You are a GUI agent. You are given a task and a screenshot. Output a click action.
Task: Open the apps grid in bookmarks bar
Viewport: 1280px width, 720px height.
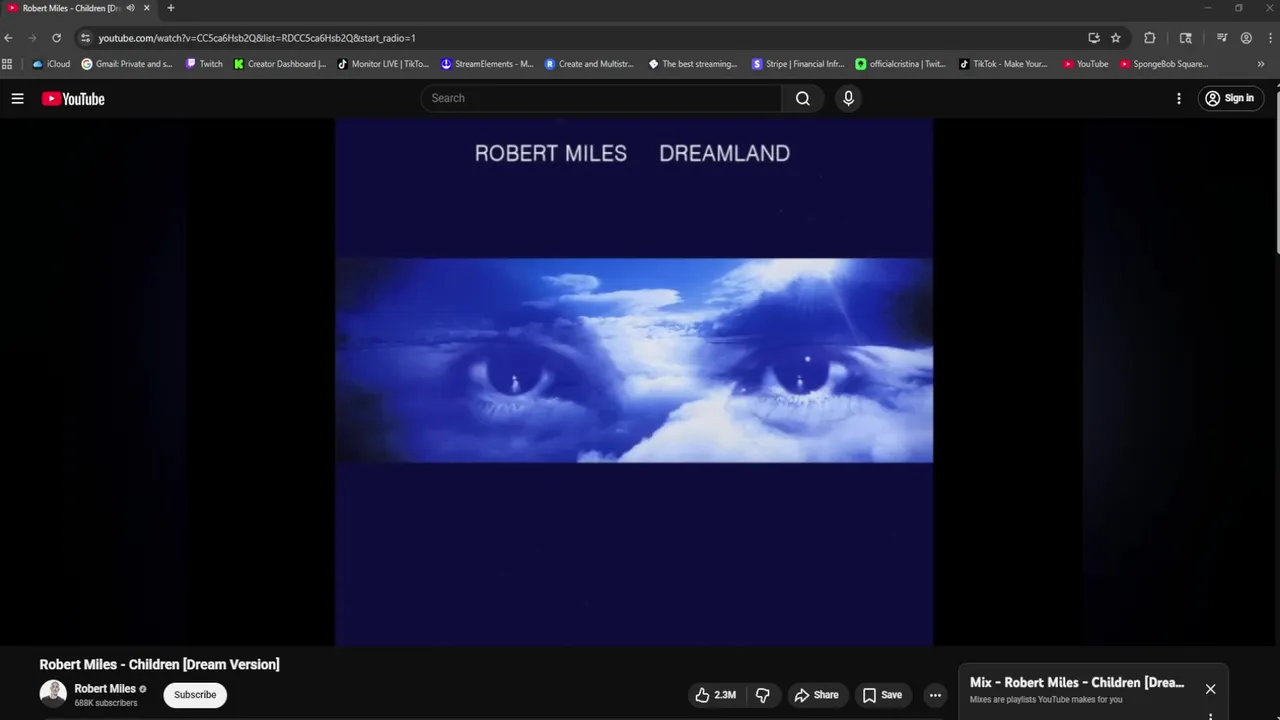tap(8, 64)
